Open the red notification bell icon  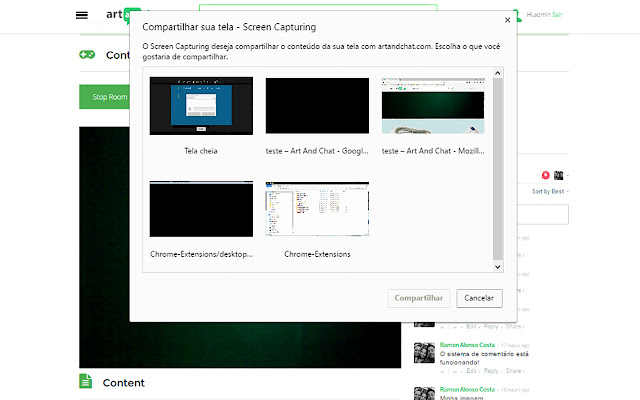point(545,175)
